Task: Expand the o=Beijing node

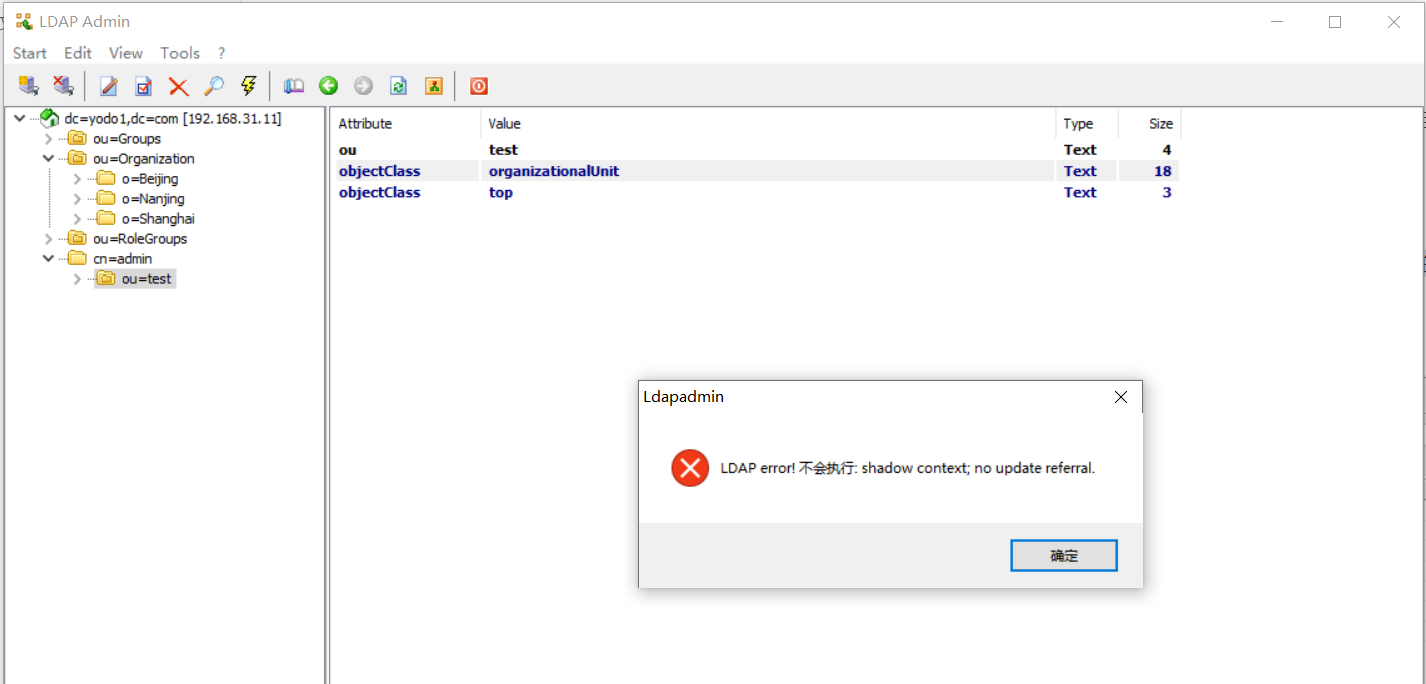Action: click(77, 179)
